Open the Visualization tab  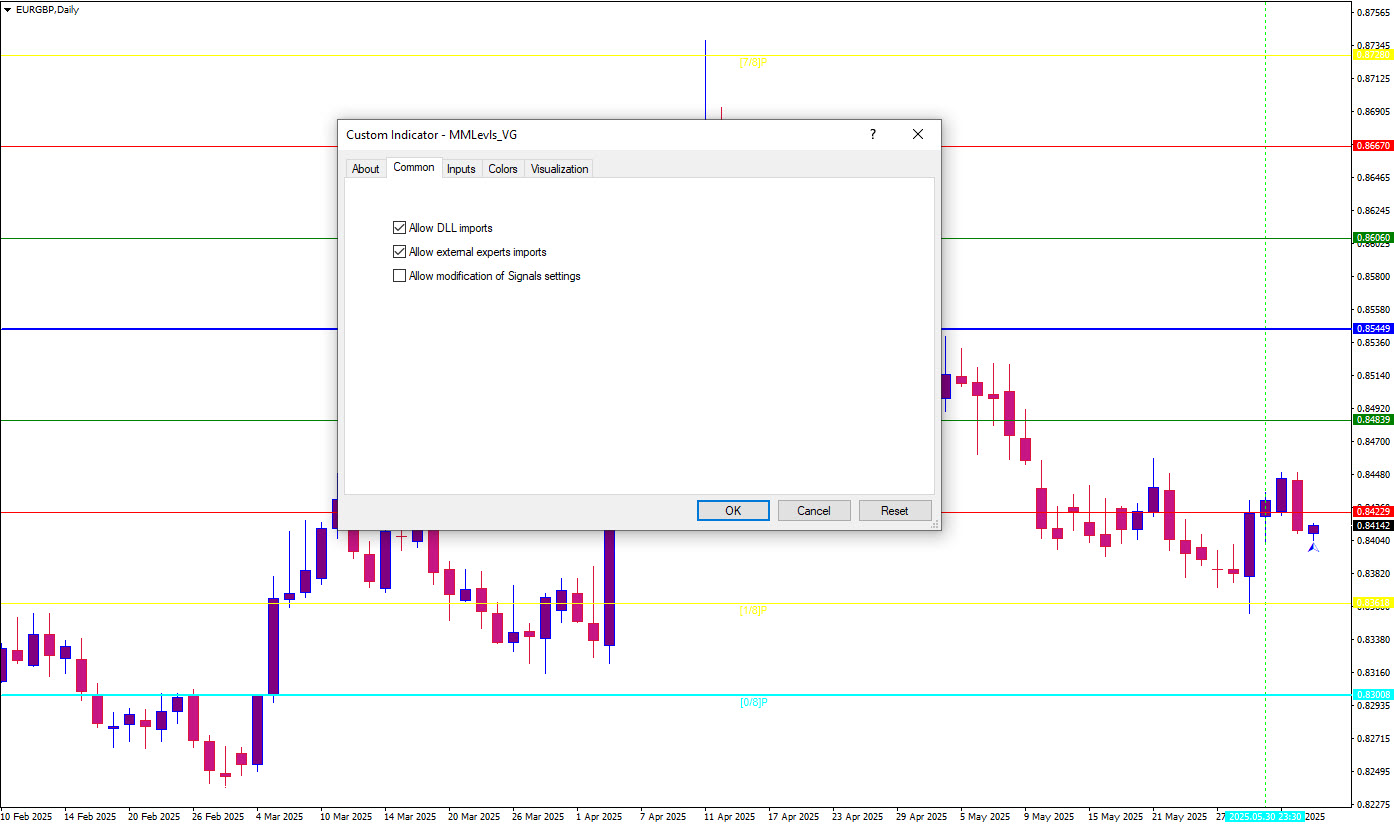[x=559, y=169]
